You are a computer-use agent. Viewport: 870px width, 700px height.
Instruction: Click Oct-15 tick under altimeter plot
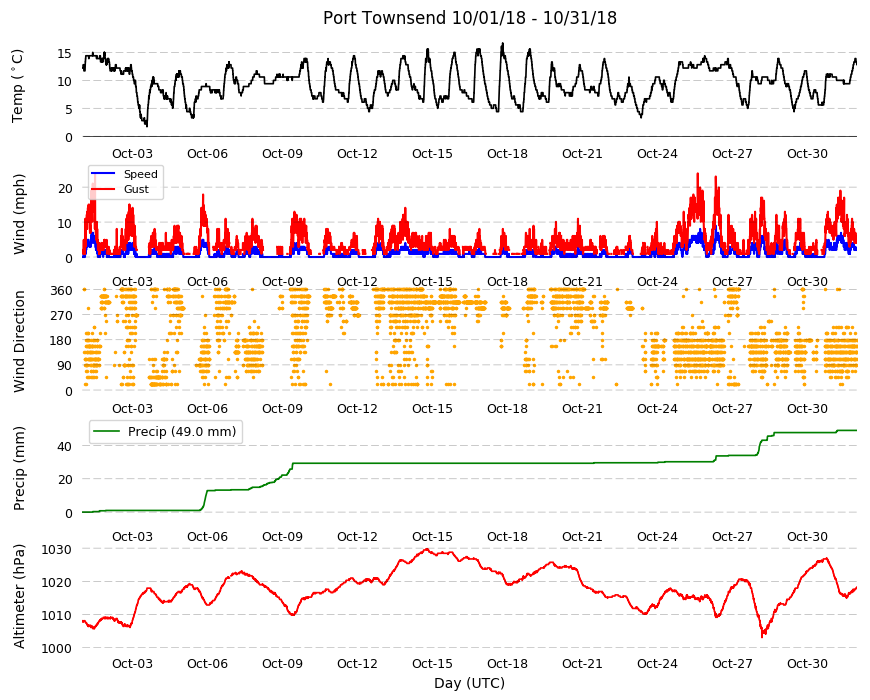coord(432,663)
